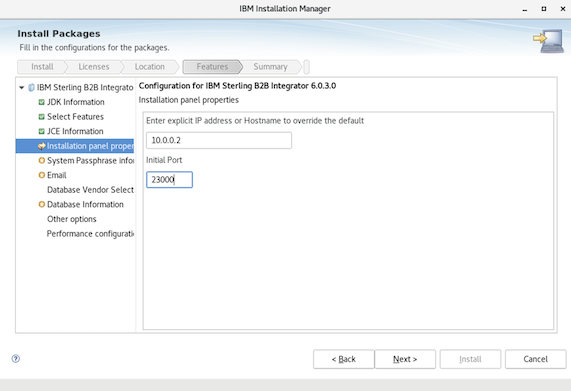Image resolution: width=571 pixels, height=391 pixels.
Task: Go to the Summary wizard step
Action: 270,67
